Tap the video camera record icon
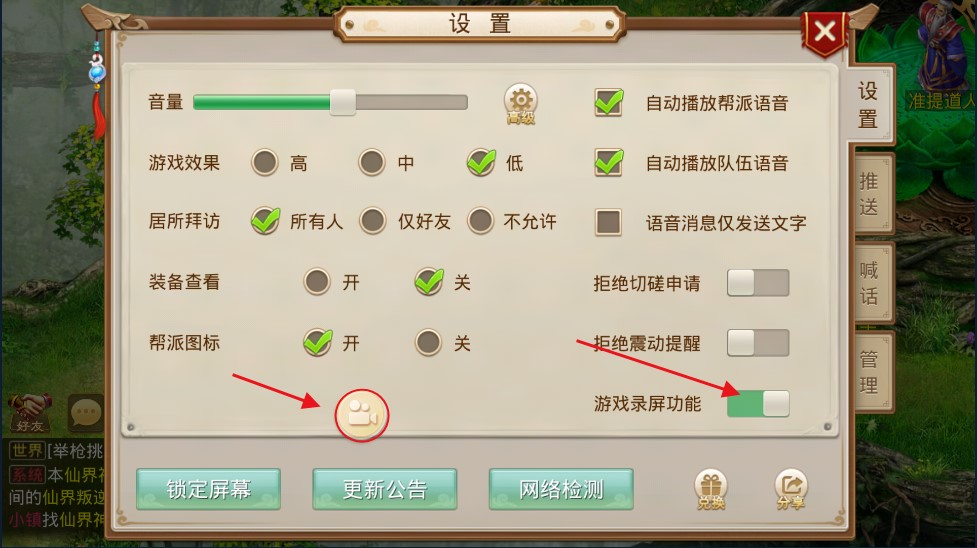 click(362, 415)
